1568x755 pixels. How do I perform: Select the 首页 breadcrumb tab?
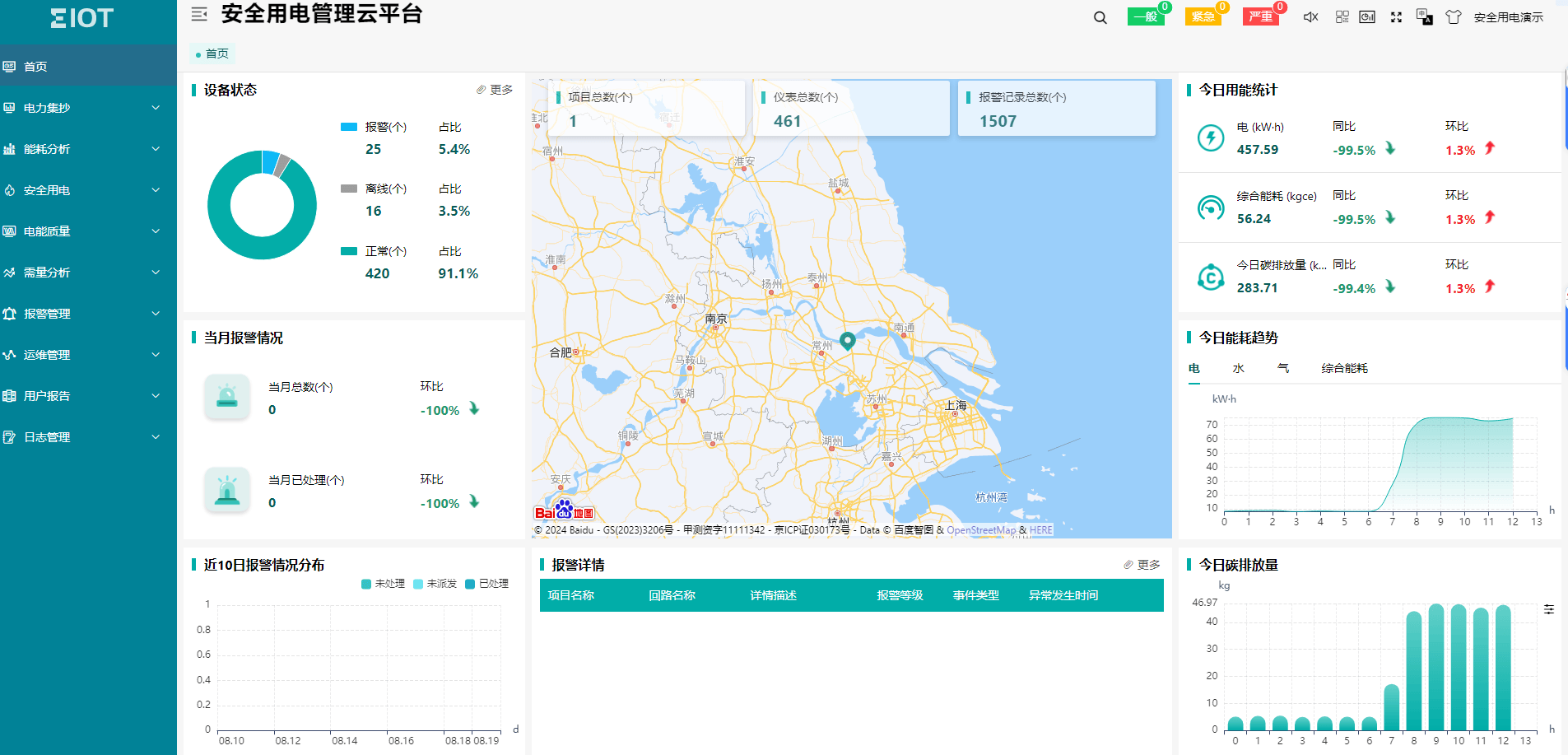[212, 54]
